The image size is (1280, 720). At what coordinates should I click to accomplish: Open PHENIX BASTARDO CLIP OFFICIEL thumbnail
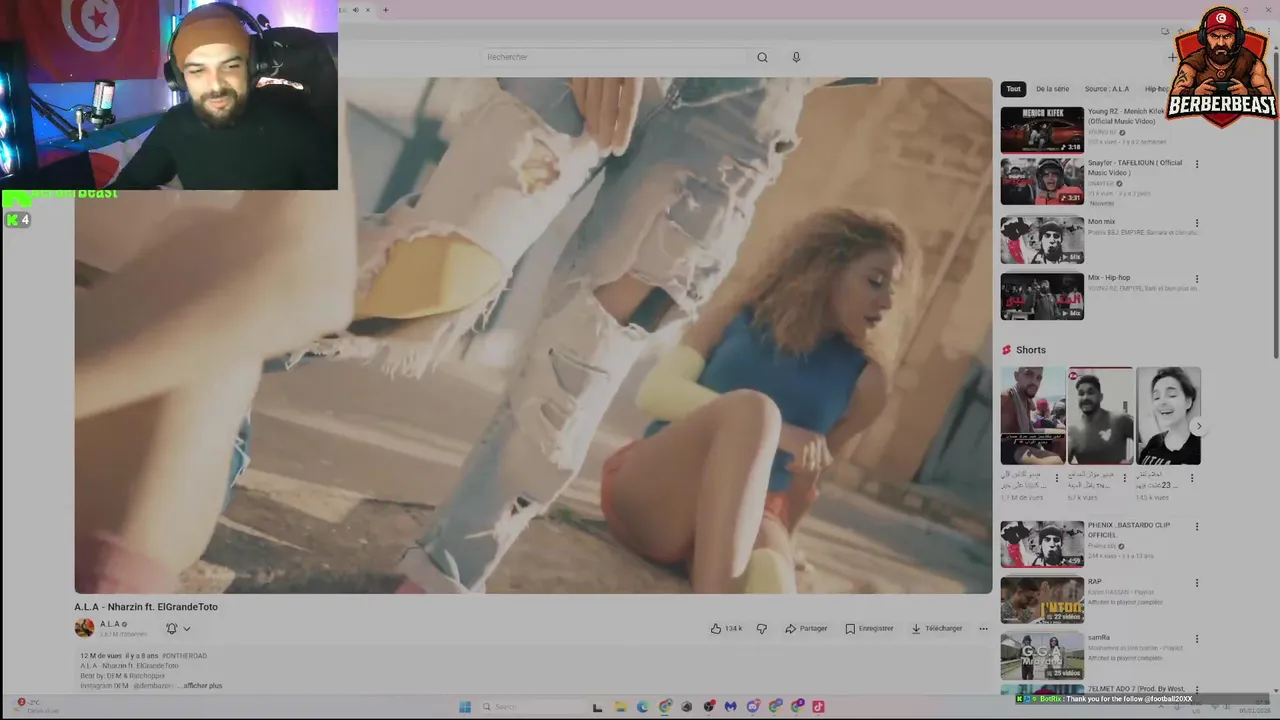(x=1042, y=544)
